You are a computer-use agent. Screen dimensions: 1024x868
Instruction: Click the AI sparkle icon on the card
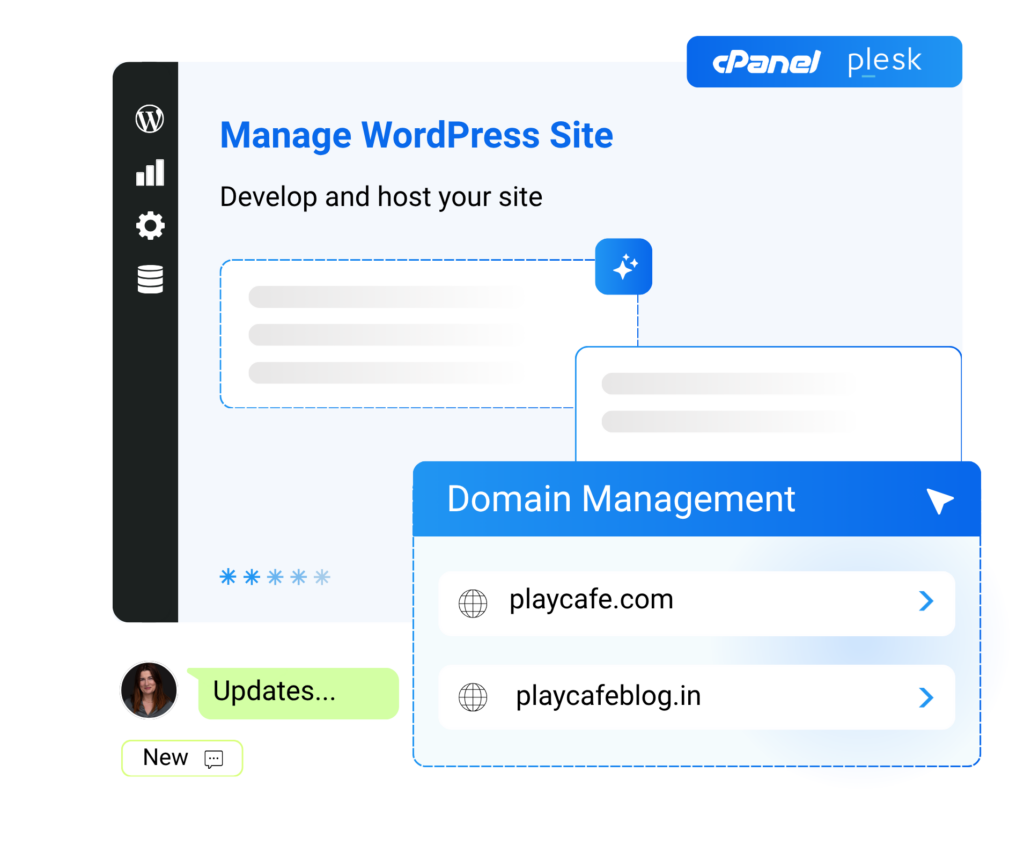pos(623,266)
